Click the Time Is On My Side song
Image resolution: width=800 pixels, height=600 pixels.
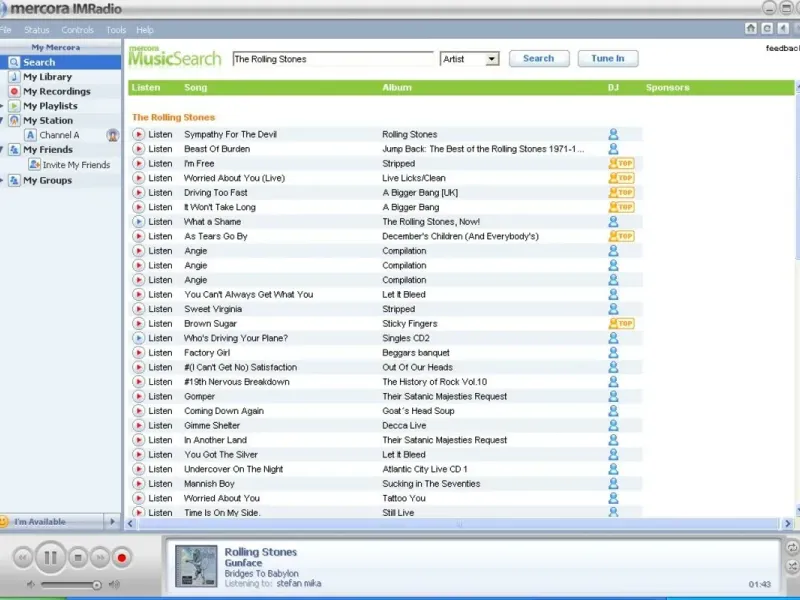point(222,513)
